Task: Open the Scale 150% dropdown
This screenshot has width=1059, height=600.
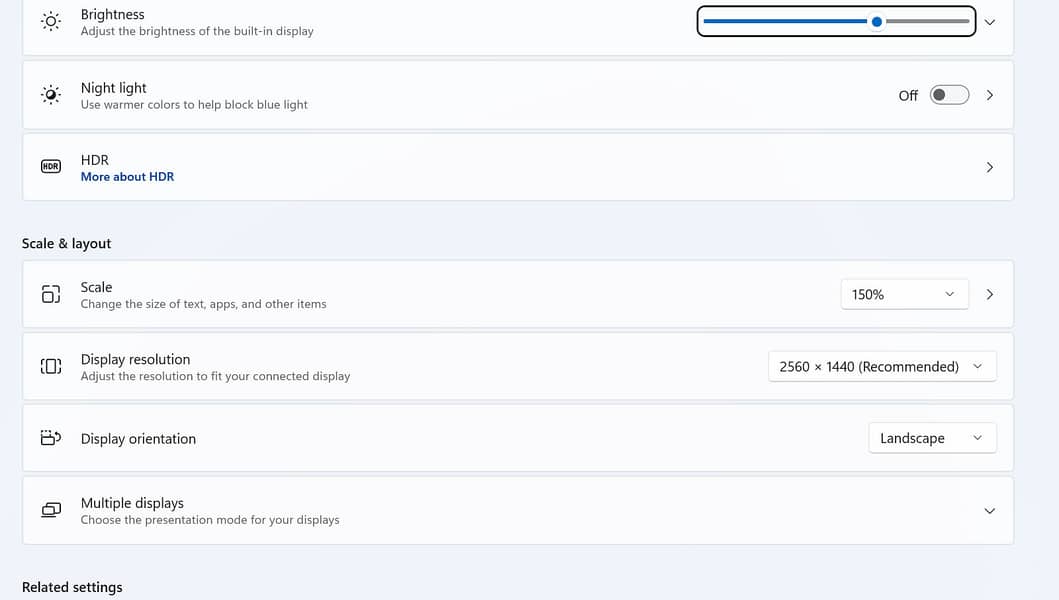Action: [904, 294]
